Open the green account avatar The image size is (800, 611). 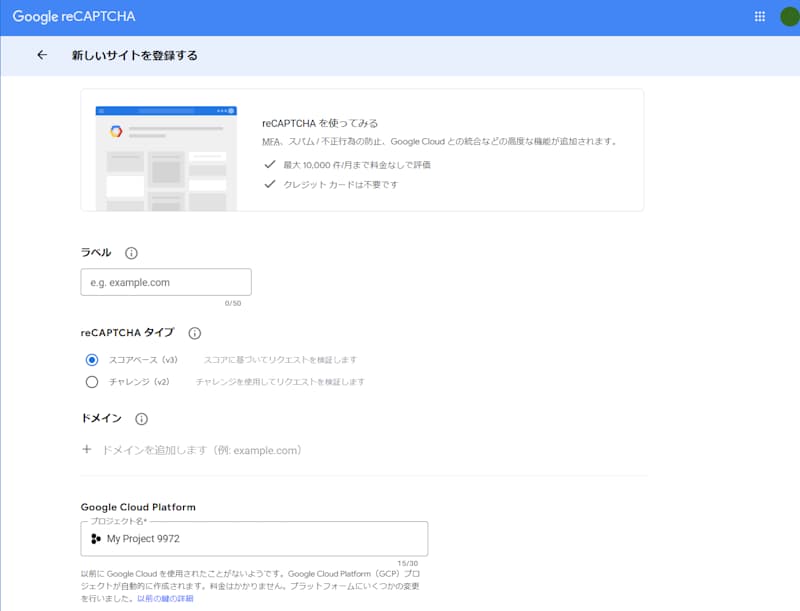[x=790, y=16]
